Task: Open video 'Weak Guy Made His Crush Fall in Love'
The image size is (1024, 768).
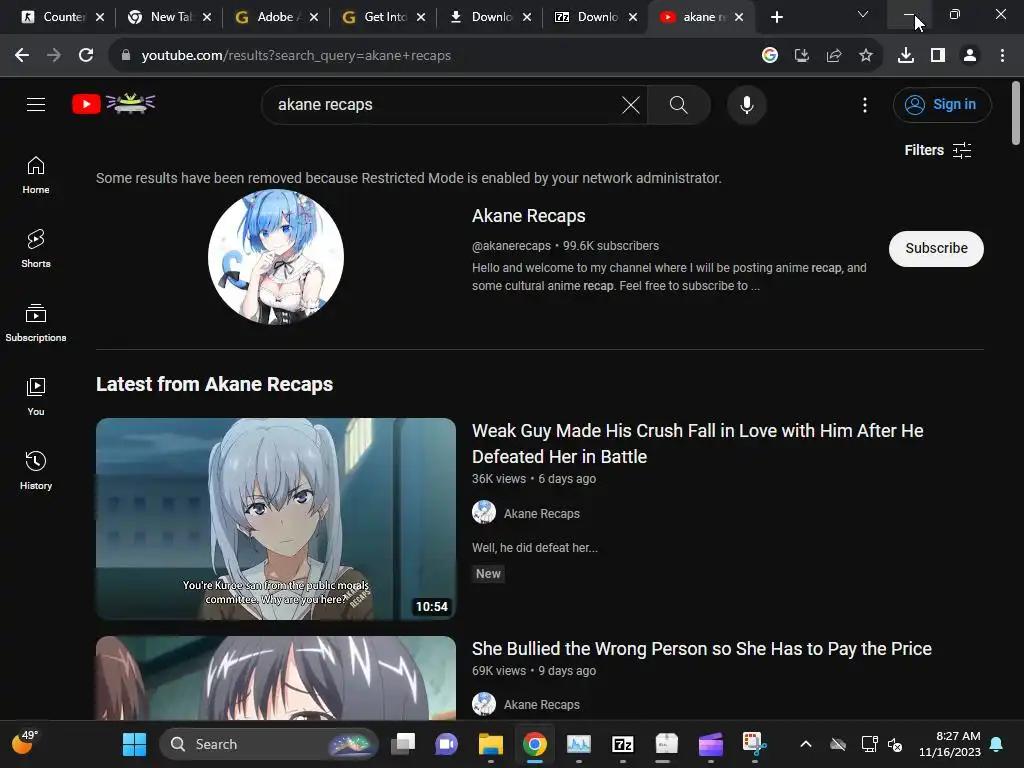Action: tap(697, 443)
